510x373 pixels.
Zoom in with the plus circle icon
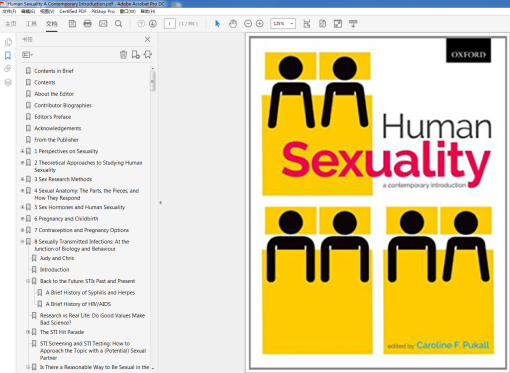pyautogui.click(x=260, y=24)
